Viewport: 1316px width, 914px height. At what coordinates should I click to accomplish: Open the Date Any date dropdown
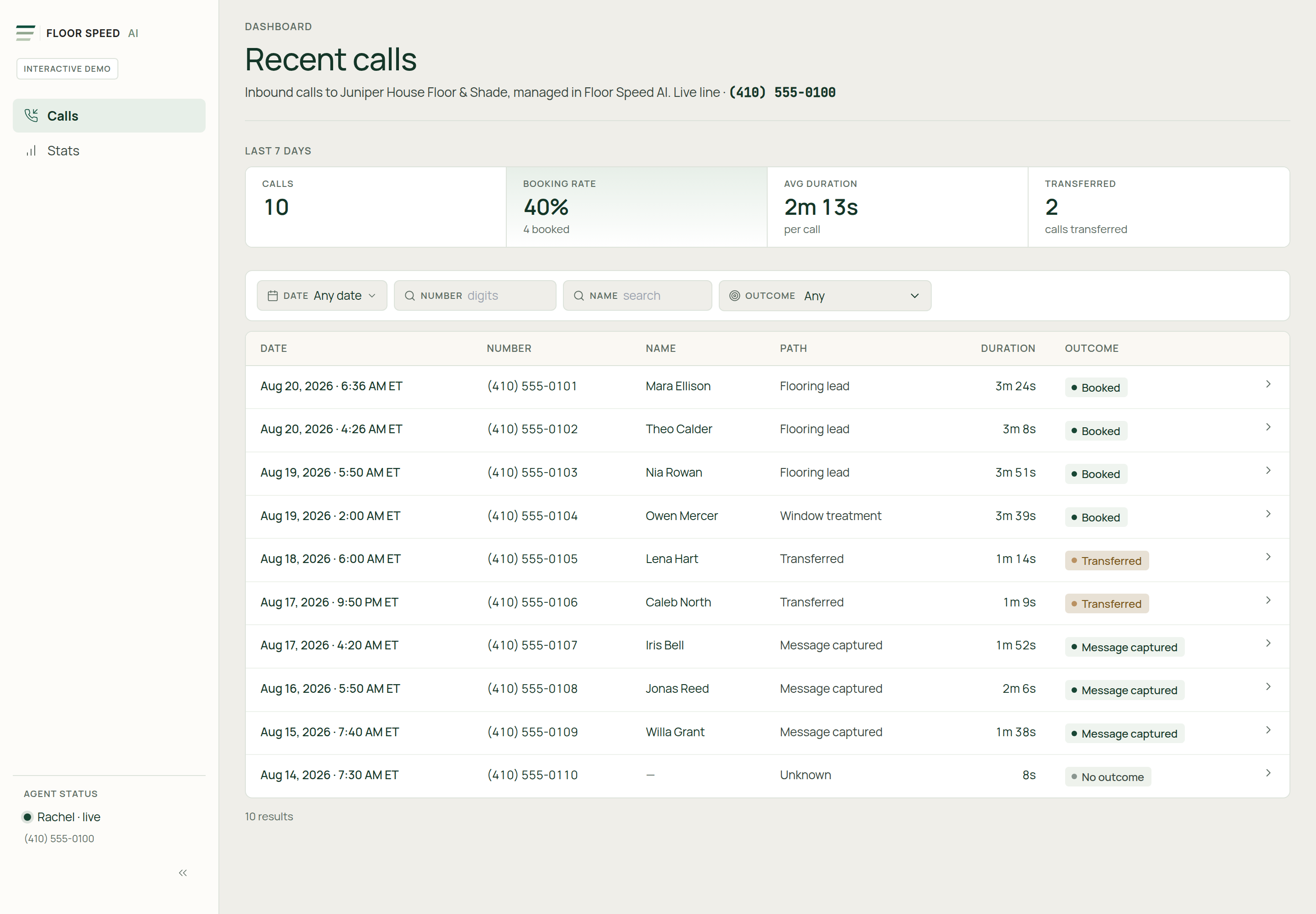322,296
